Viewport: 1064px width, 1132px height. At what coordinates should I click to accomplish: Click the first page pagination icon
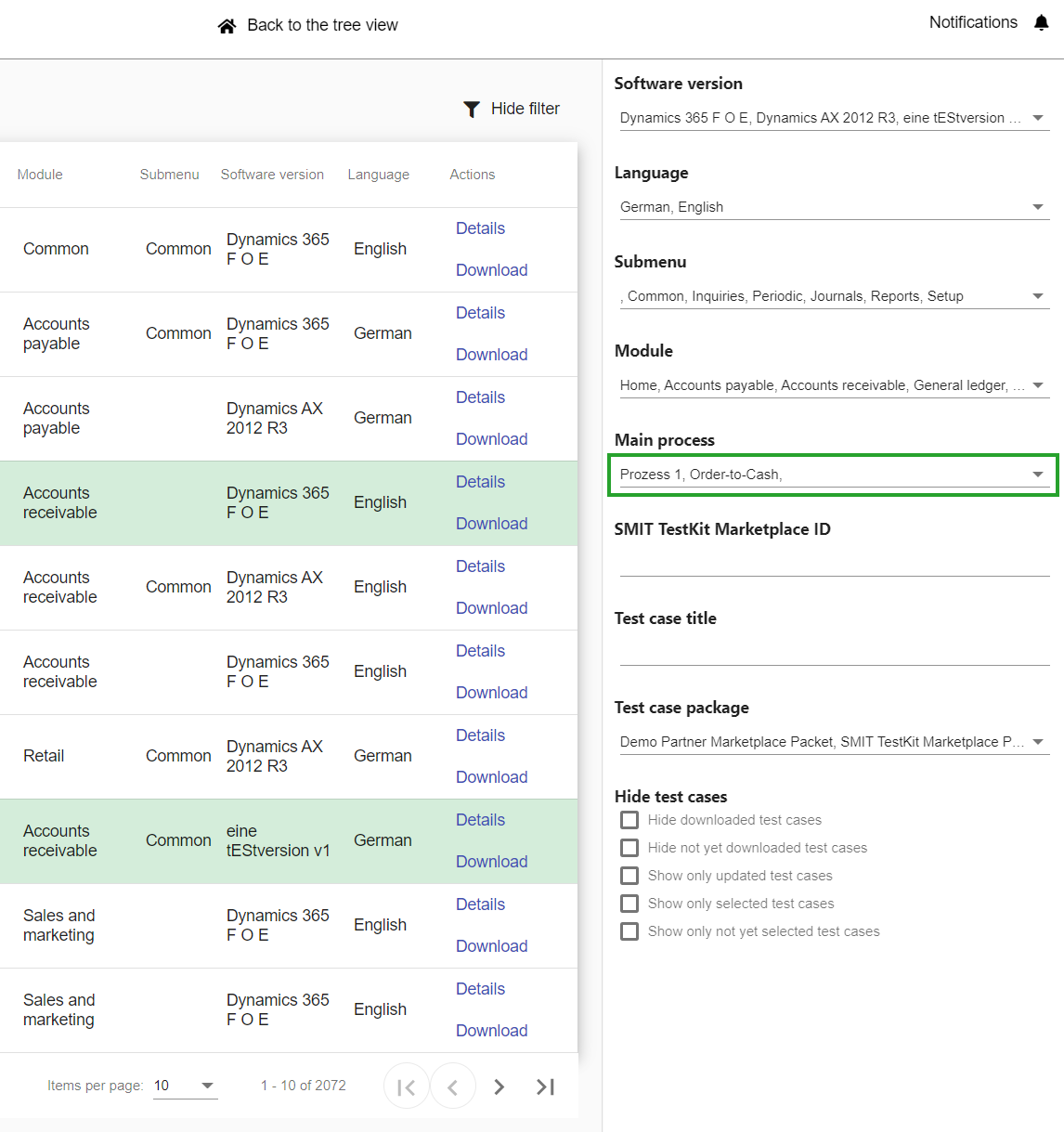pos(407,1086)
